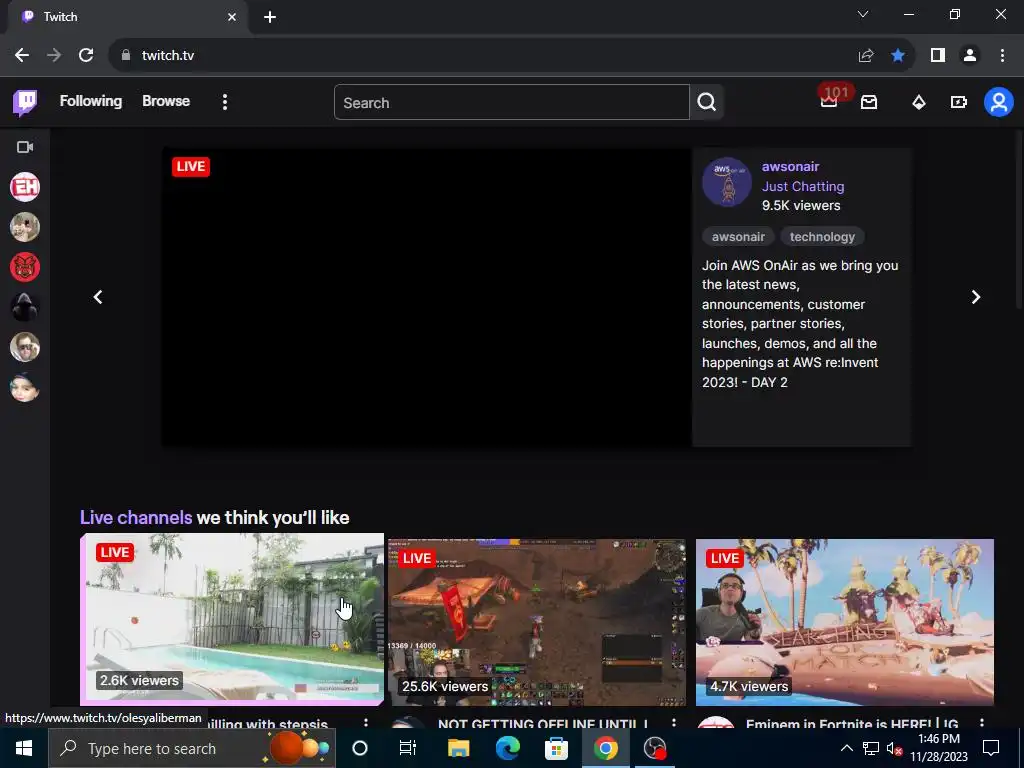The image size is (1024, 768).
Task: Click the Live channels heading link
Action: pos(136,518)
